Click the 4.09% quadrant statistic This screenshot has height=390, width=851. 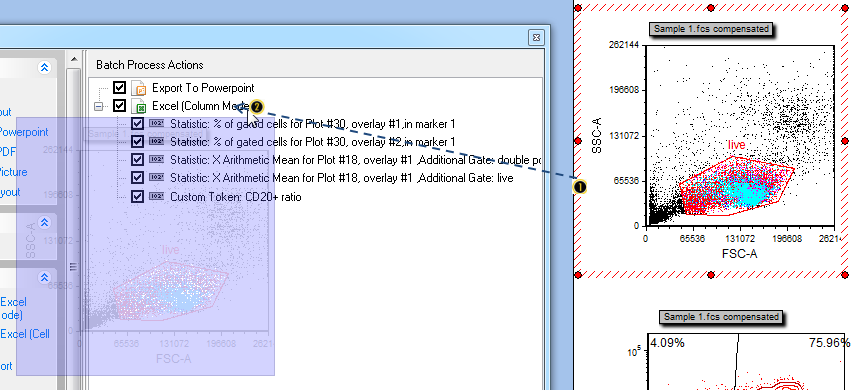pyautogui.click(x=668, y=343)
